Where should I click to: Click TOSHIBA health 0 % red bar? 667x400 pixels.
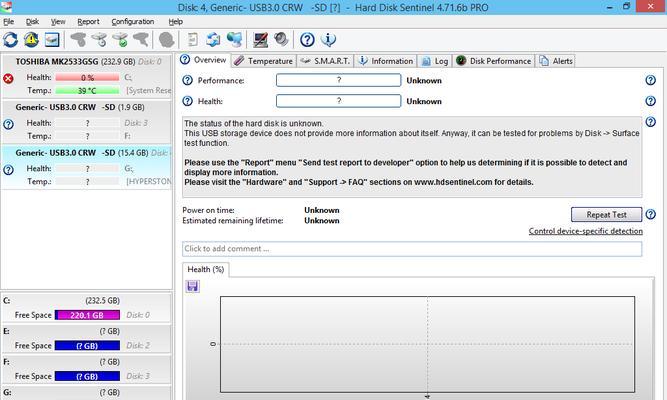[87, 77]
